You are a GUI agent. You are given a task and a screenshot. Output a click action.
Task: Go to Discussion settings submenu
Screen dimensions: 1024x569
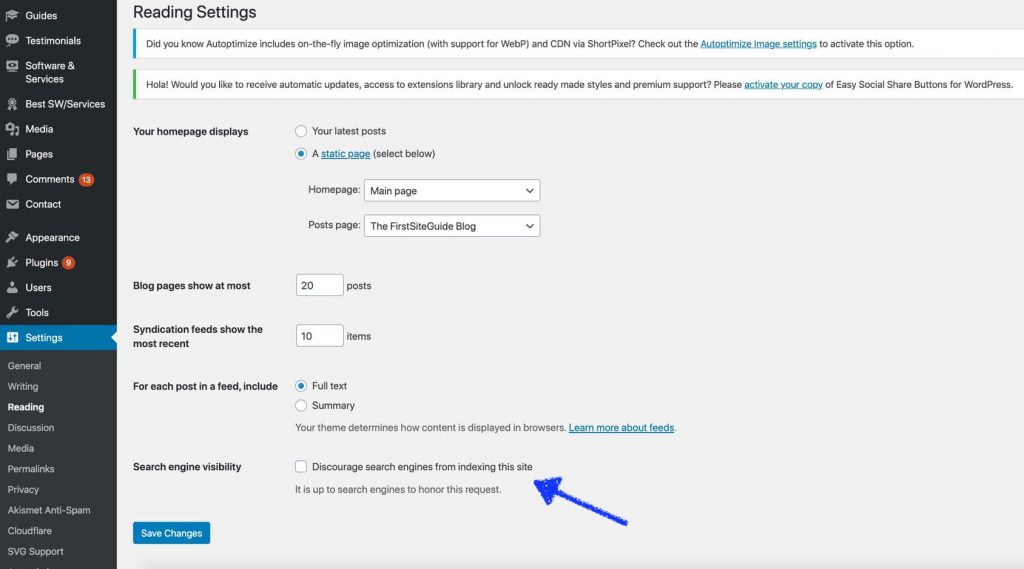31,428
